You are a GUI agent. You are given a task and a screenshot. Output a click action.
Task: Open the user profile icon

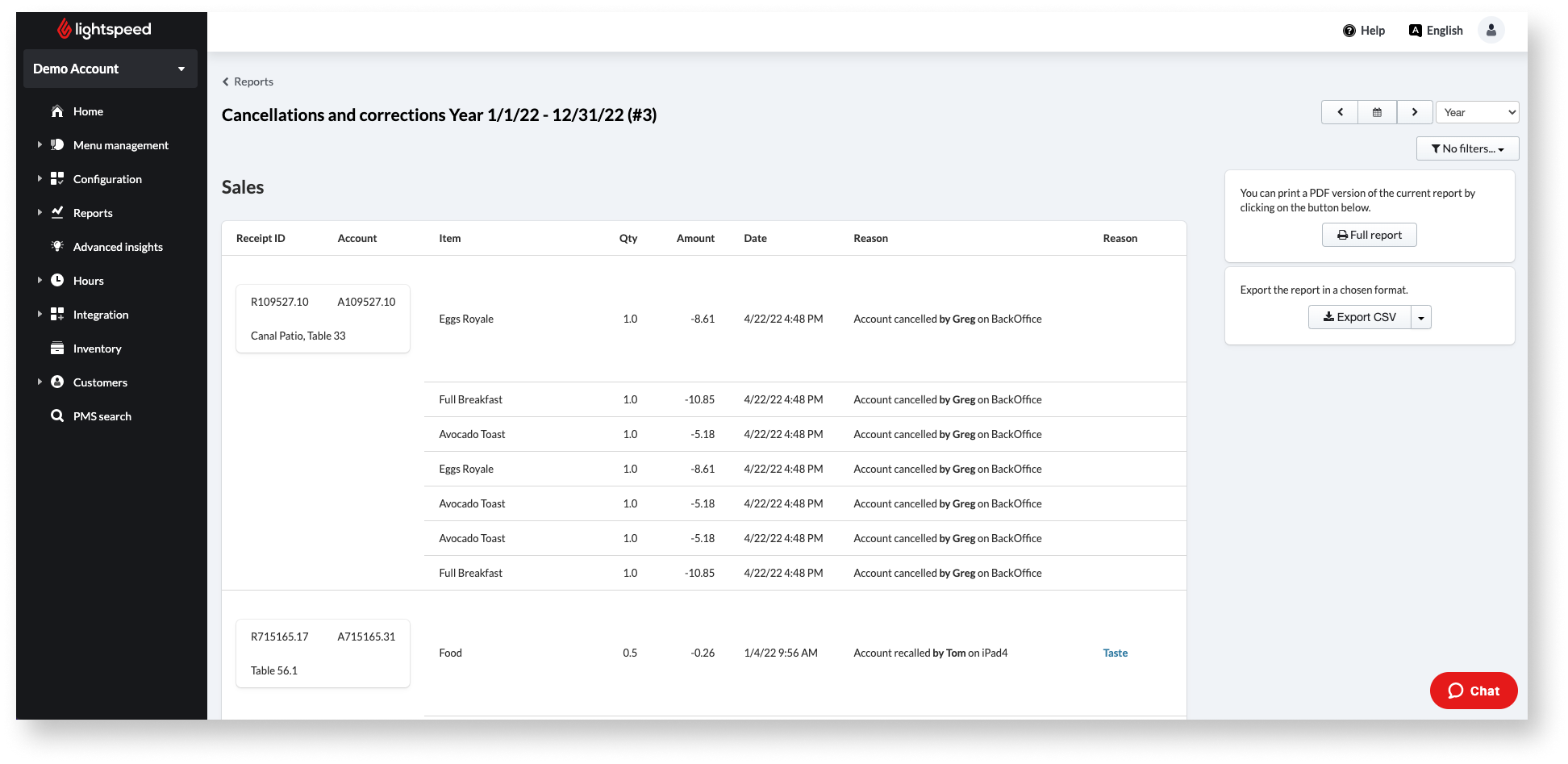[1491, 31]
